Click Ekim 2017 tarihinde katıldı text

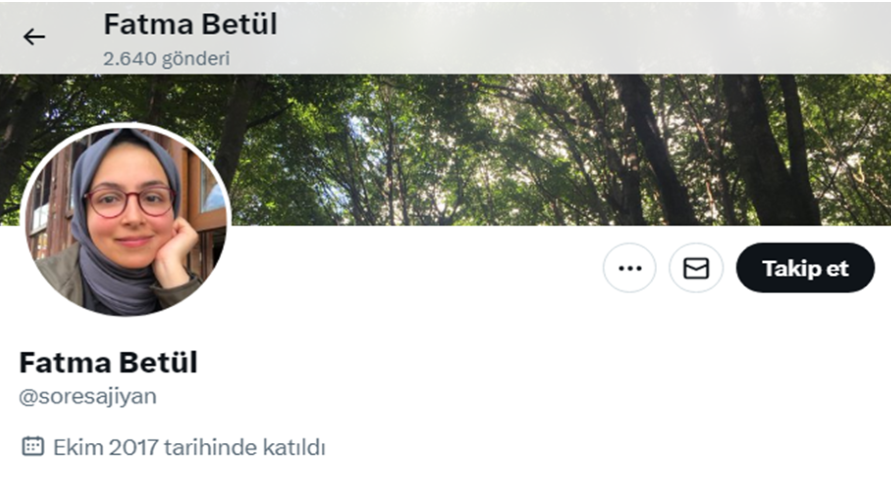click(189, 447)
